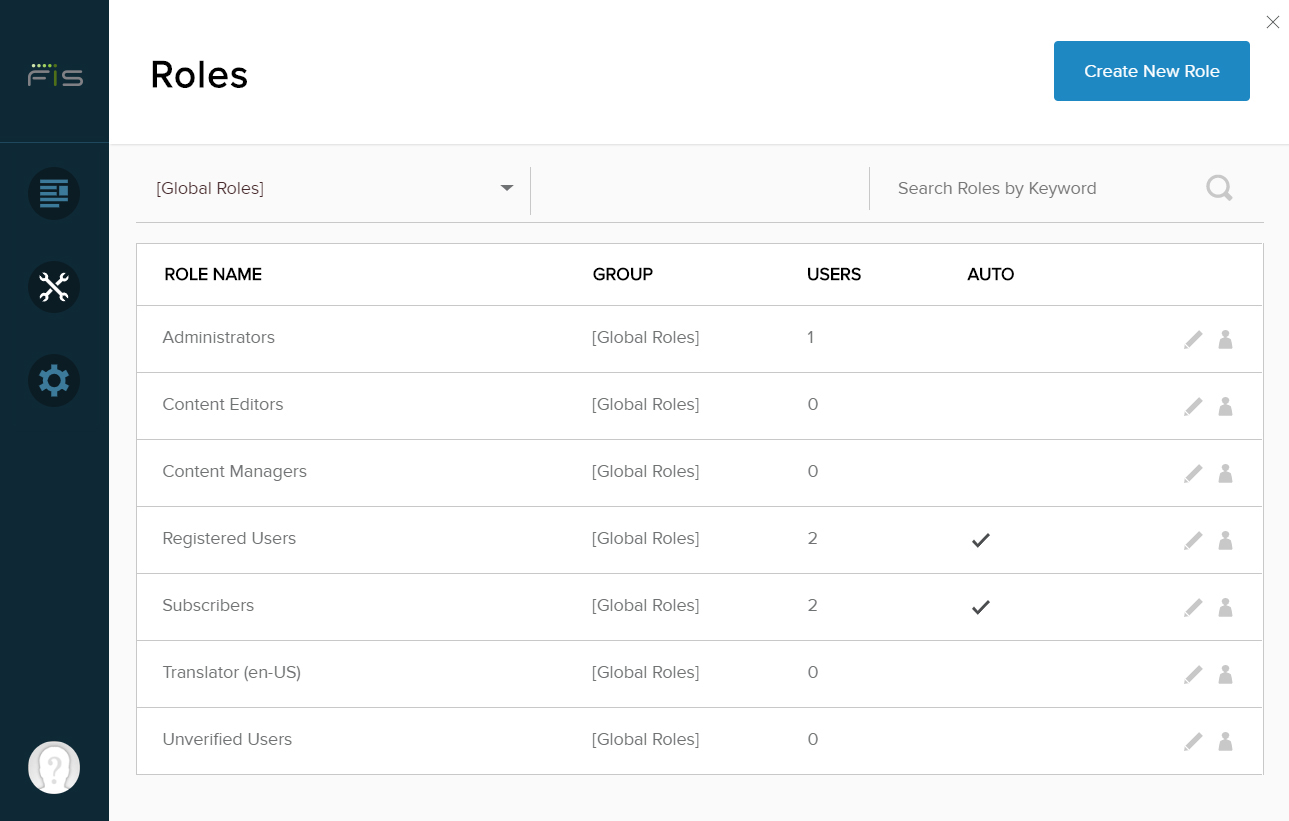Select the Content Managers role name

tap(235, 472)
